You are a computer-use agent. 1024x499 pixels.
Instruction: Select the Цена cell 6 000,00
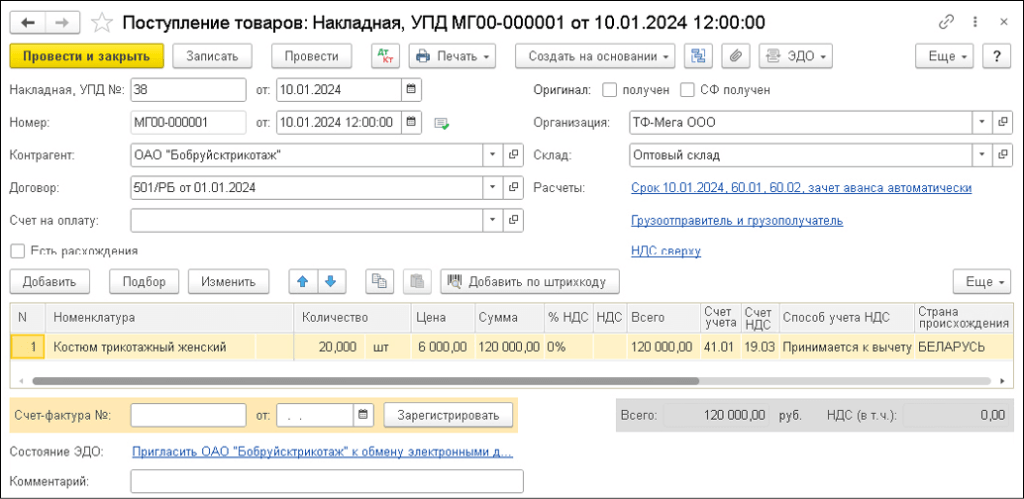click(x=441, y=347)
